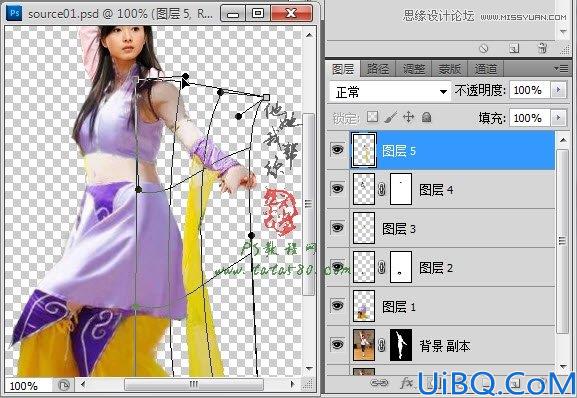Select the 图层 5 layer thumbnail
Viewport: 577px width, 398px height.
(x=364, y=150)
